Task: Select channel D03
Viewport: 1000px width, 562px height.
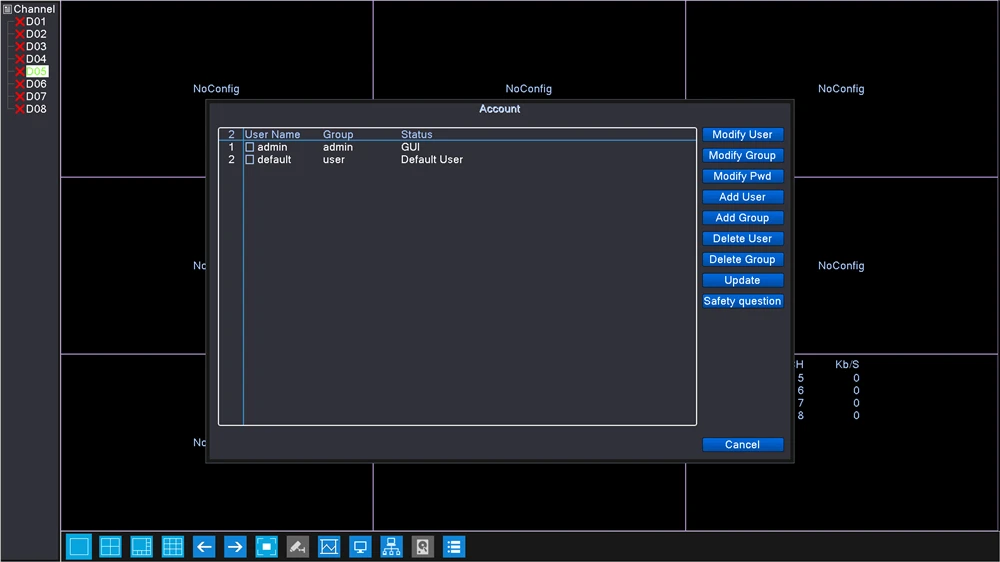Action: click(36, 47)
